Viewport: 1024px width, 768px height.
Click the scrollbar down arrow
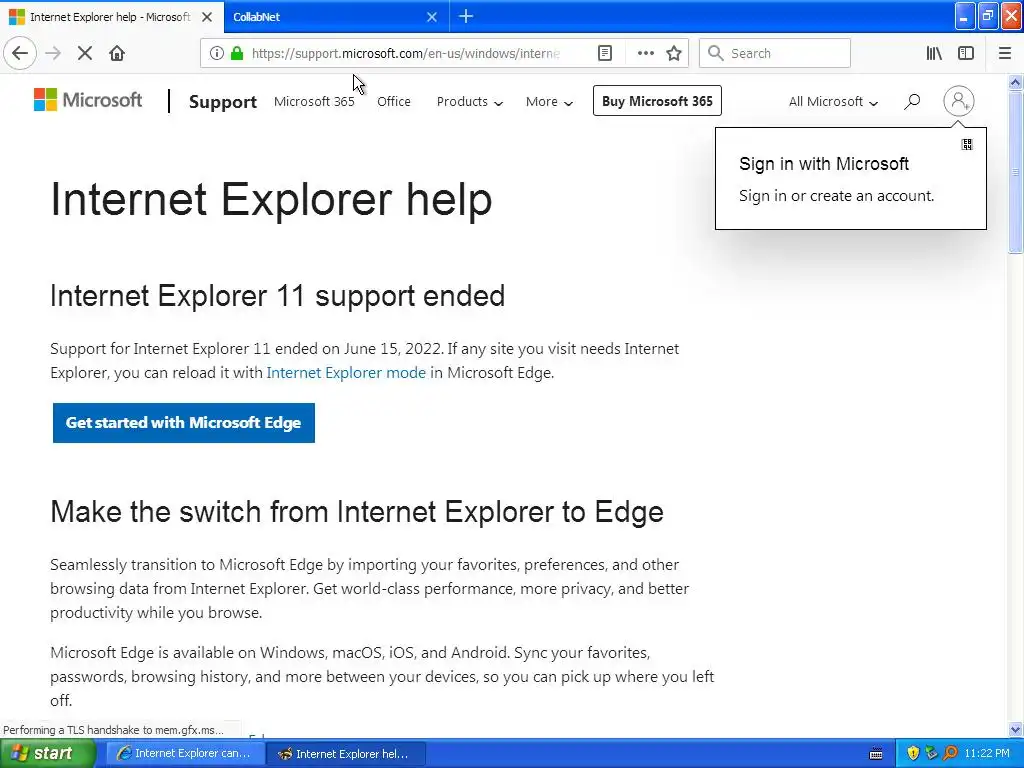tap(1015, 729)
